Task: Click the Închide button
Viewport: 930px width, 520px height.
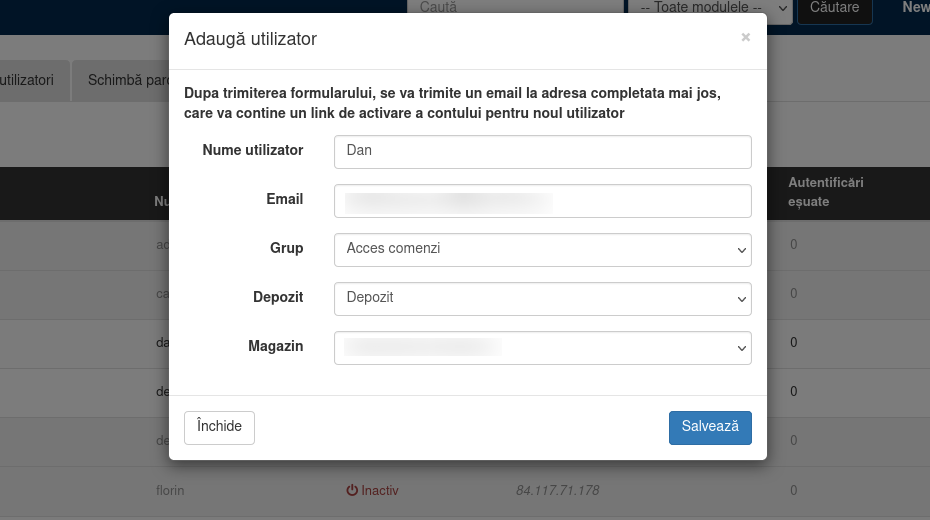Action: tap(219, 428)
